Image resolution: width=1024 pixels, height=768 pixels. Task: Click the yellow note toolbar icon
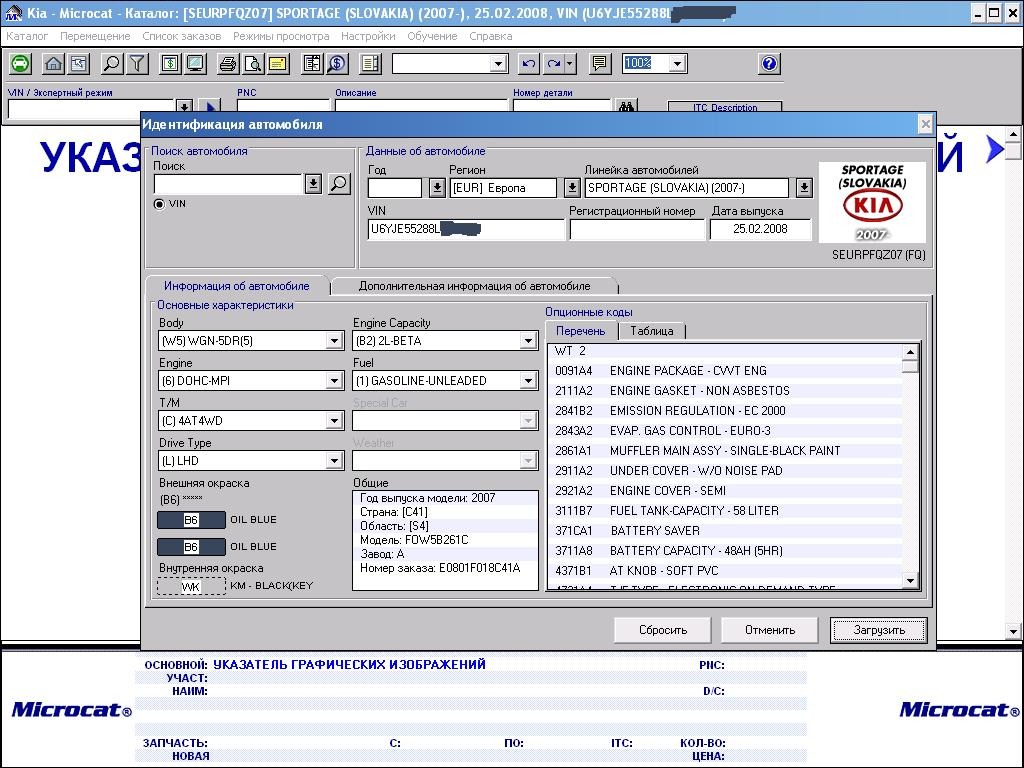coord(278,63)
